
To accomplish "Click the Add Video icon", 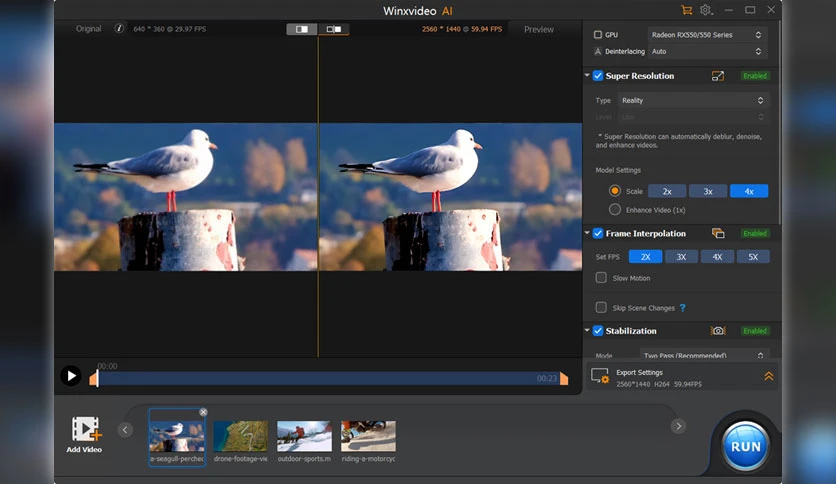I will 84,429.
